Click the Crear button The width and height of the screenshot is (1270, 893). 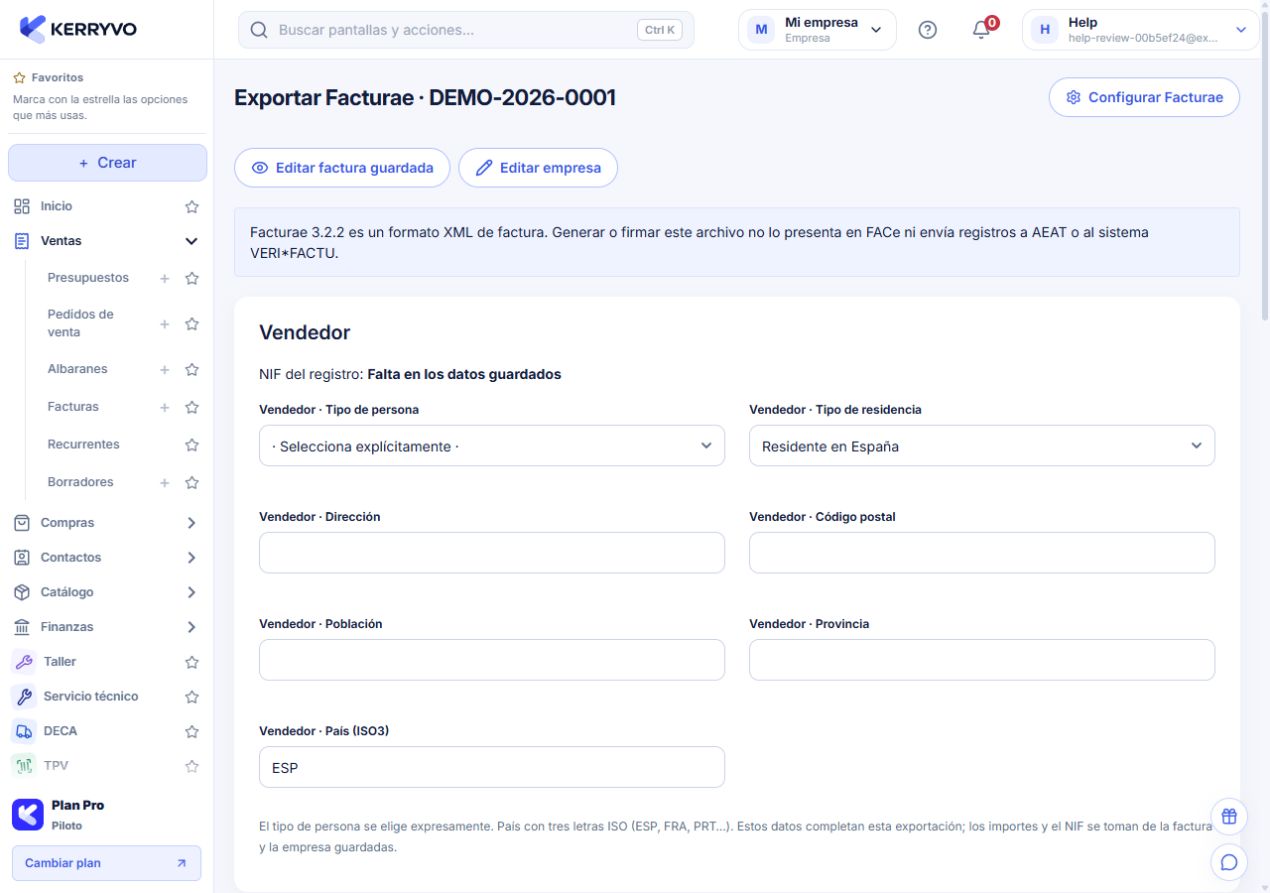[x=107, y=163]
